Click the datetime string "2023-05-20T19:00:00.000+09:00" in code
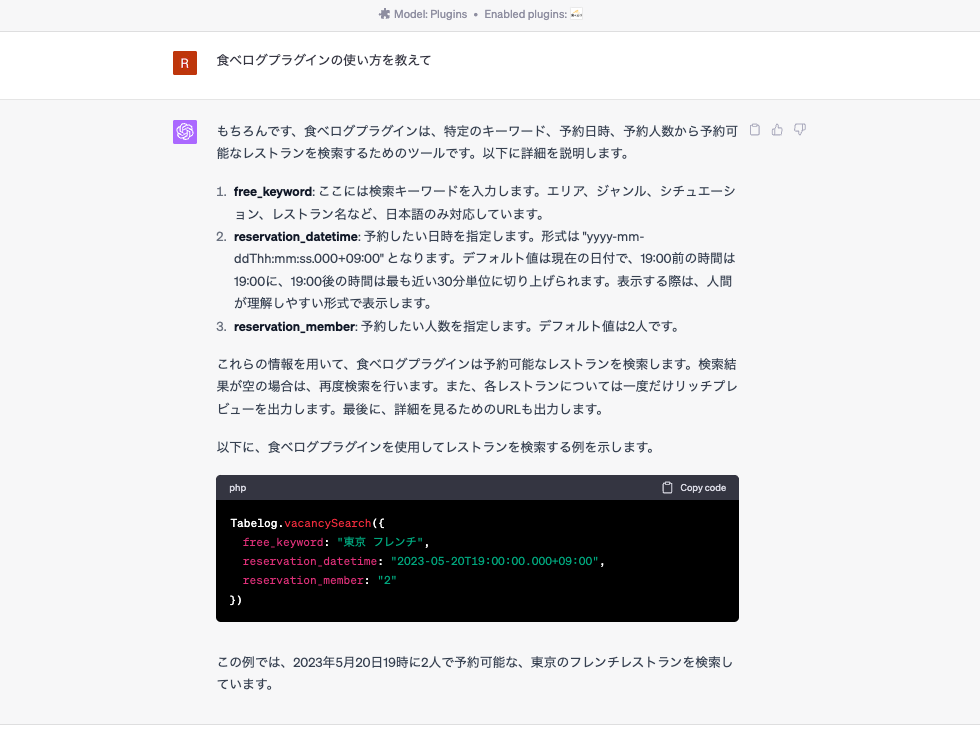 [494, 561]
